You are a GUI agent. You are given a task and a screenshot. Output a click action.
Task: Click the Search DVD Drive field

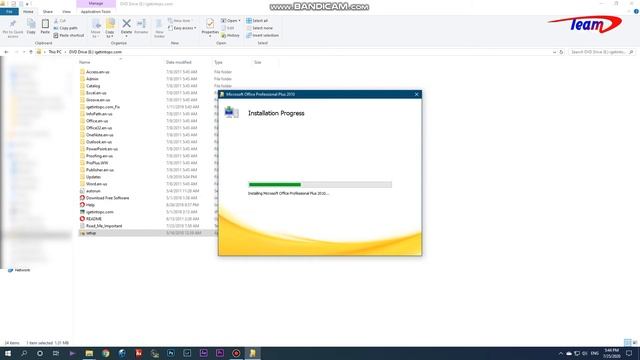tap(601, 52)
